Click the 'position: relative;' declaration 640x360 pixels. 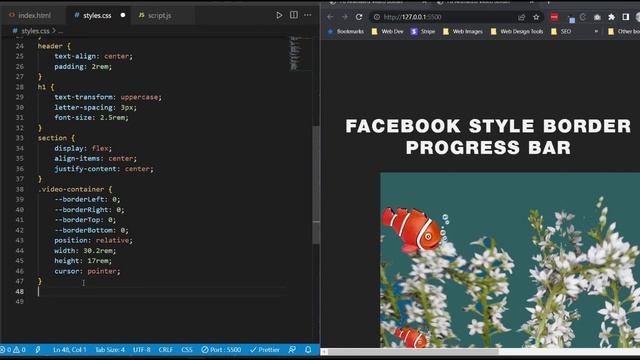point(93,240)
